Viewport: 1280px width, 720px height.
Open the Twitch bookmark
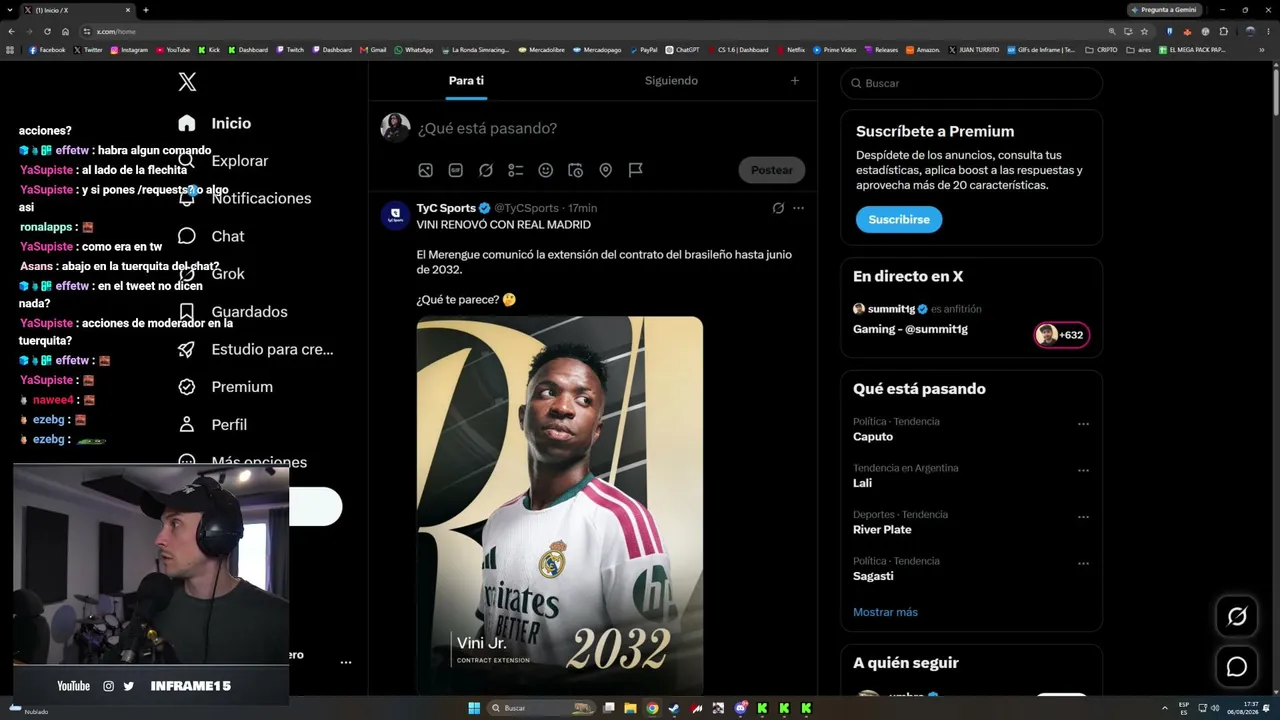[290, 50]
